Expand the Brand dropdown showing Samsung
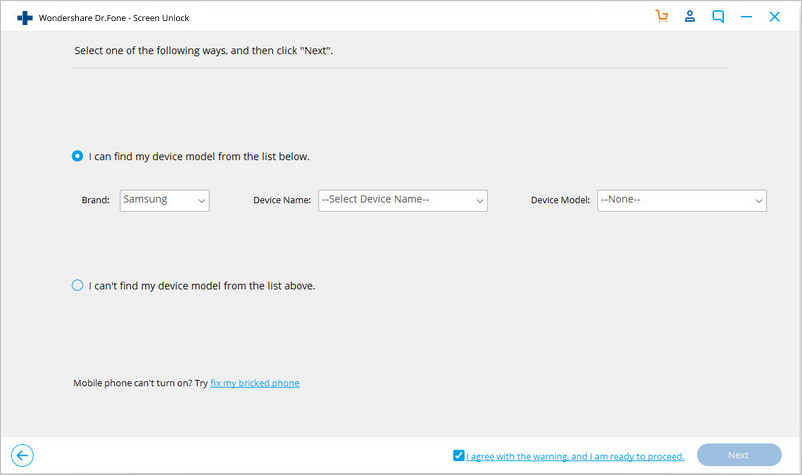 tap(164, 200)
